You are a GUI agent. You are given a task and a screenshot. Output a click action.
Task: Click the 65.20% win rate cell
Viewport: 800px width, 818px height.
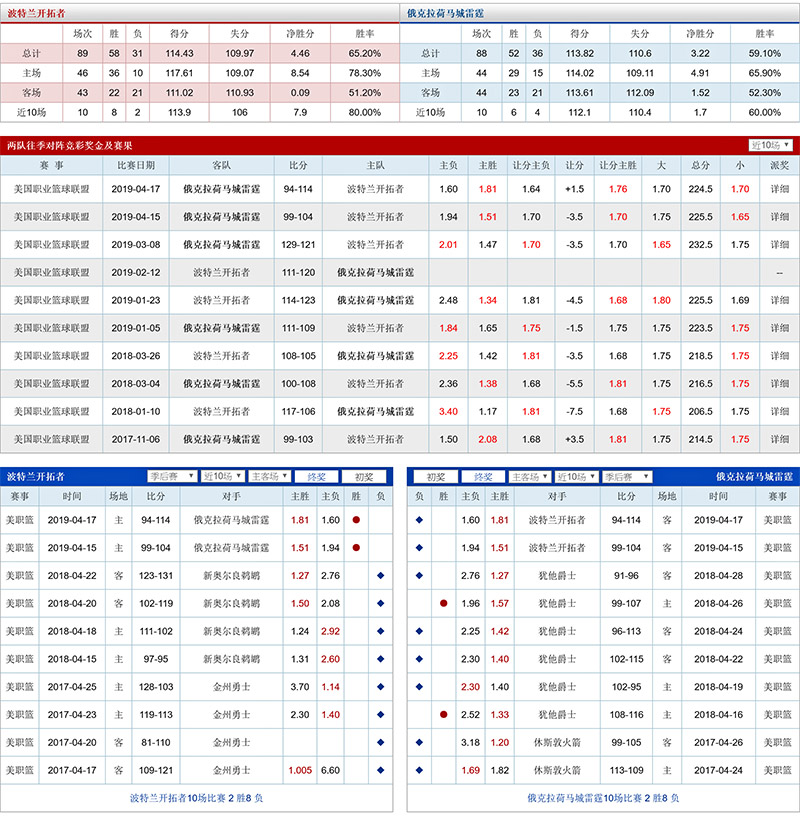coord(365,53)
